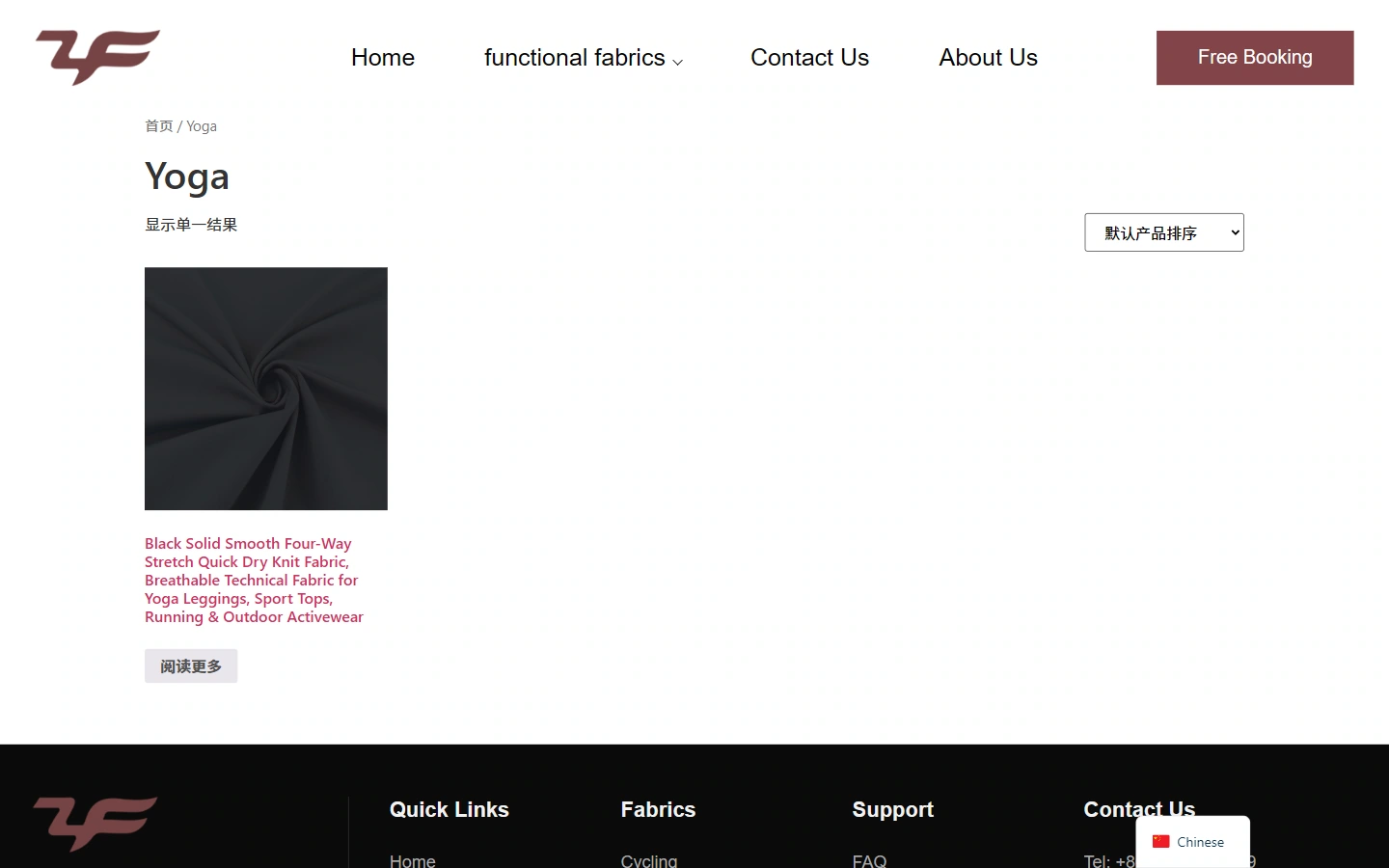The height and width of the screenshot is (868, 1389).
Task: Open About Us in top navigation
Action: [x=989, y=58]
